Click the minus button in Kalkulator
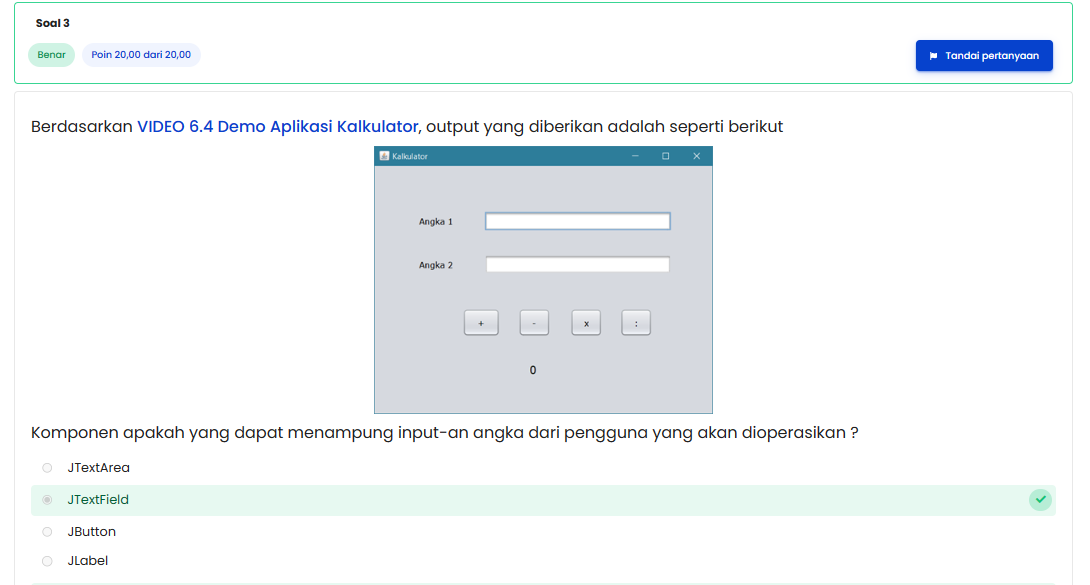Image resolution: width=1090 pixels, height=585 pixels. point(534,323)
